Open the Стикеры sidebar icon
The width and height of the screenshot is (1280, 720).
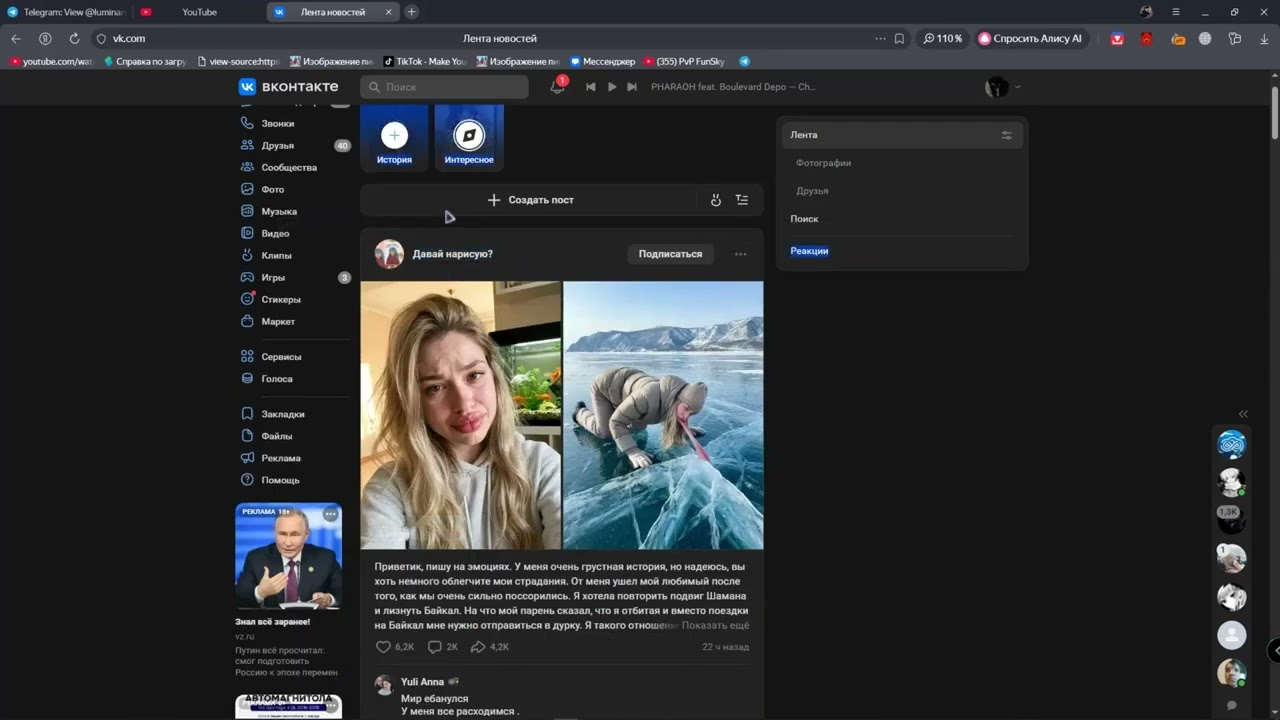pos(247,299)
